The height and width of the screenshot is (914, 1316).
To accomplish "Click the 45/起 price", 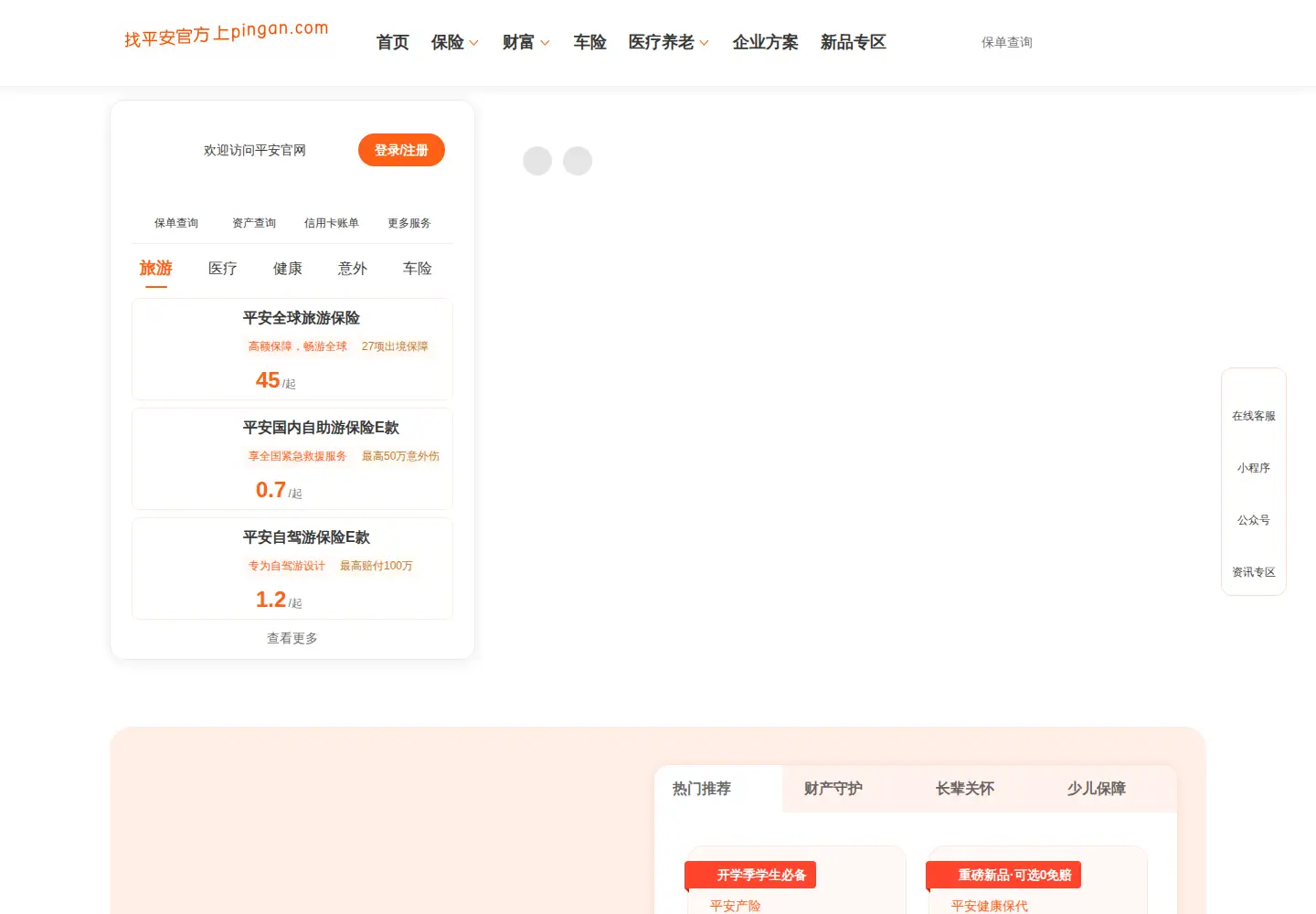I will (276, 380).
